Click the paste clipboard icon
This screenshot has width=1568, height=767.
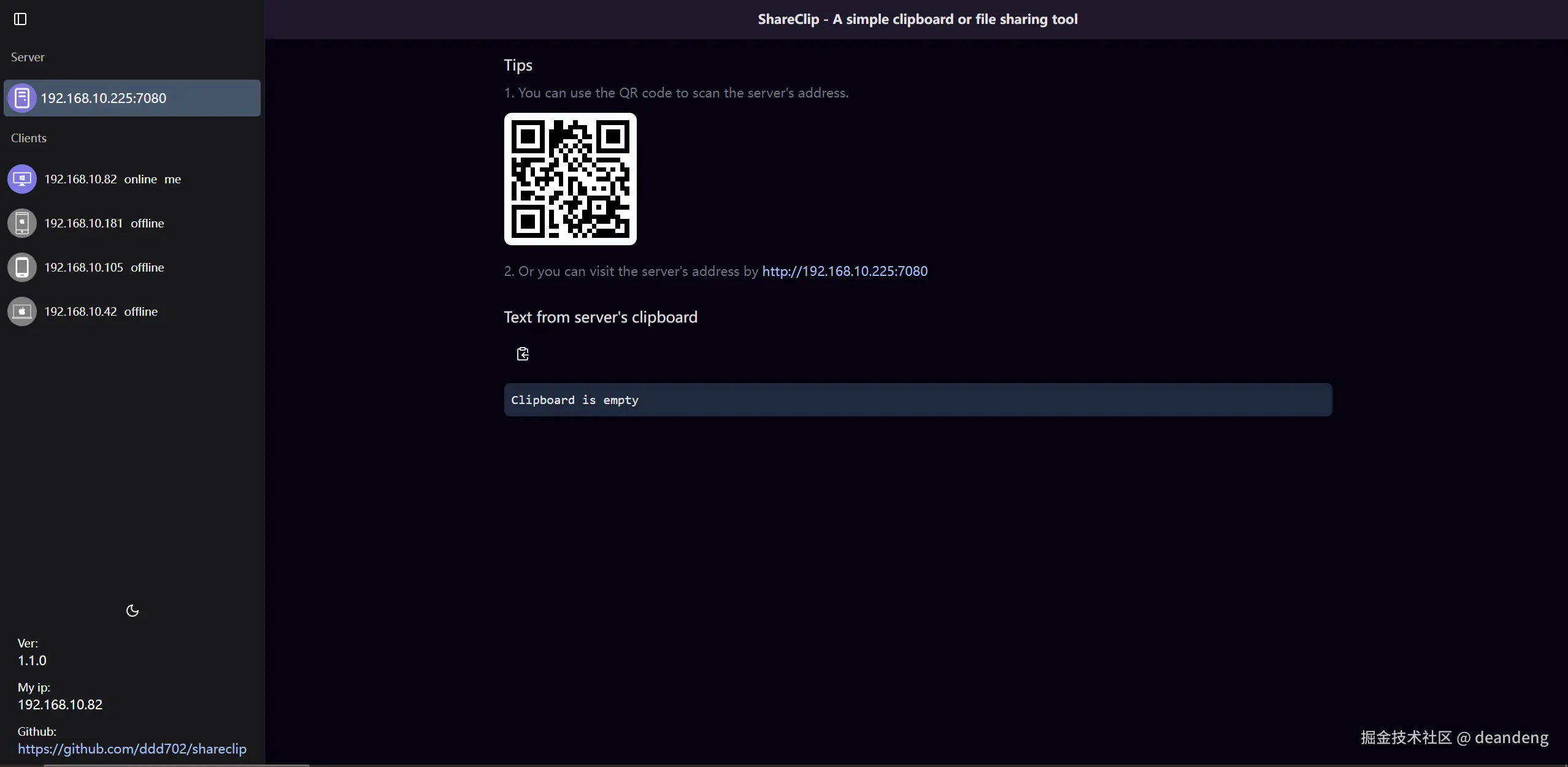pos(523,354)
